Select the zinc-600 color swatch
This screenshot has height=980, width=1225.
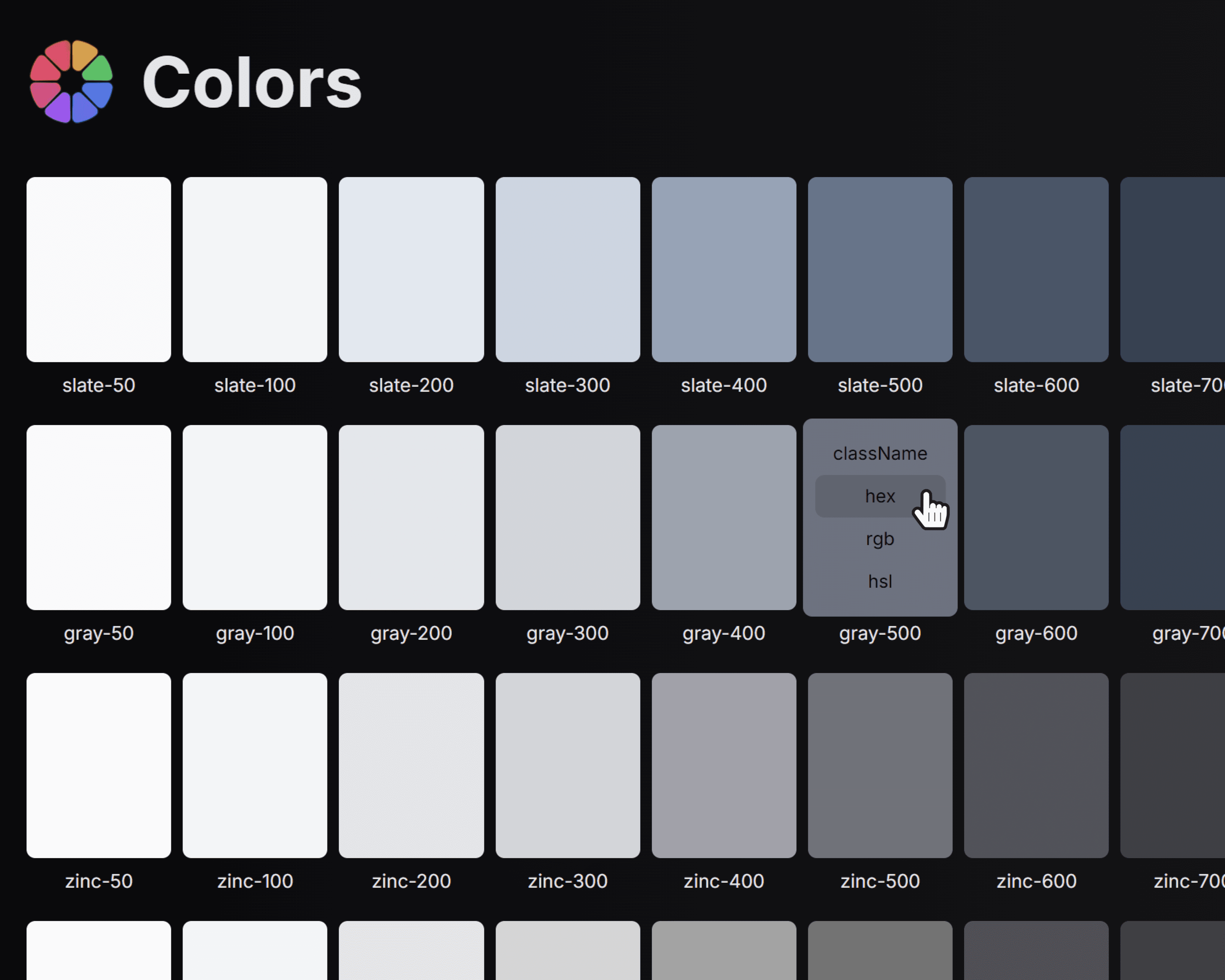[1036, 765]
